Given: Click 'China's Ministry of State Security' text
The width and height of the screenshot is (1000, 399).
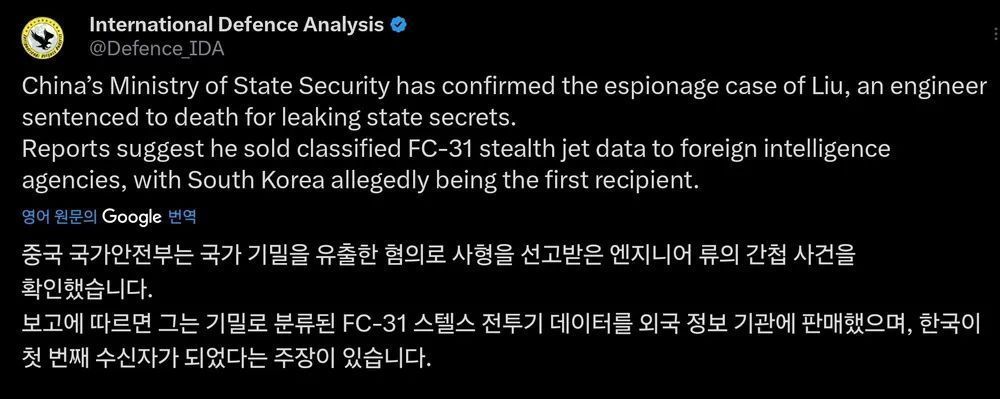Looking at the screenshot, I should (204, 87).
